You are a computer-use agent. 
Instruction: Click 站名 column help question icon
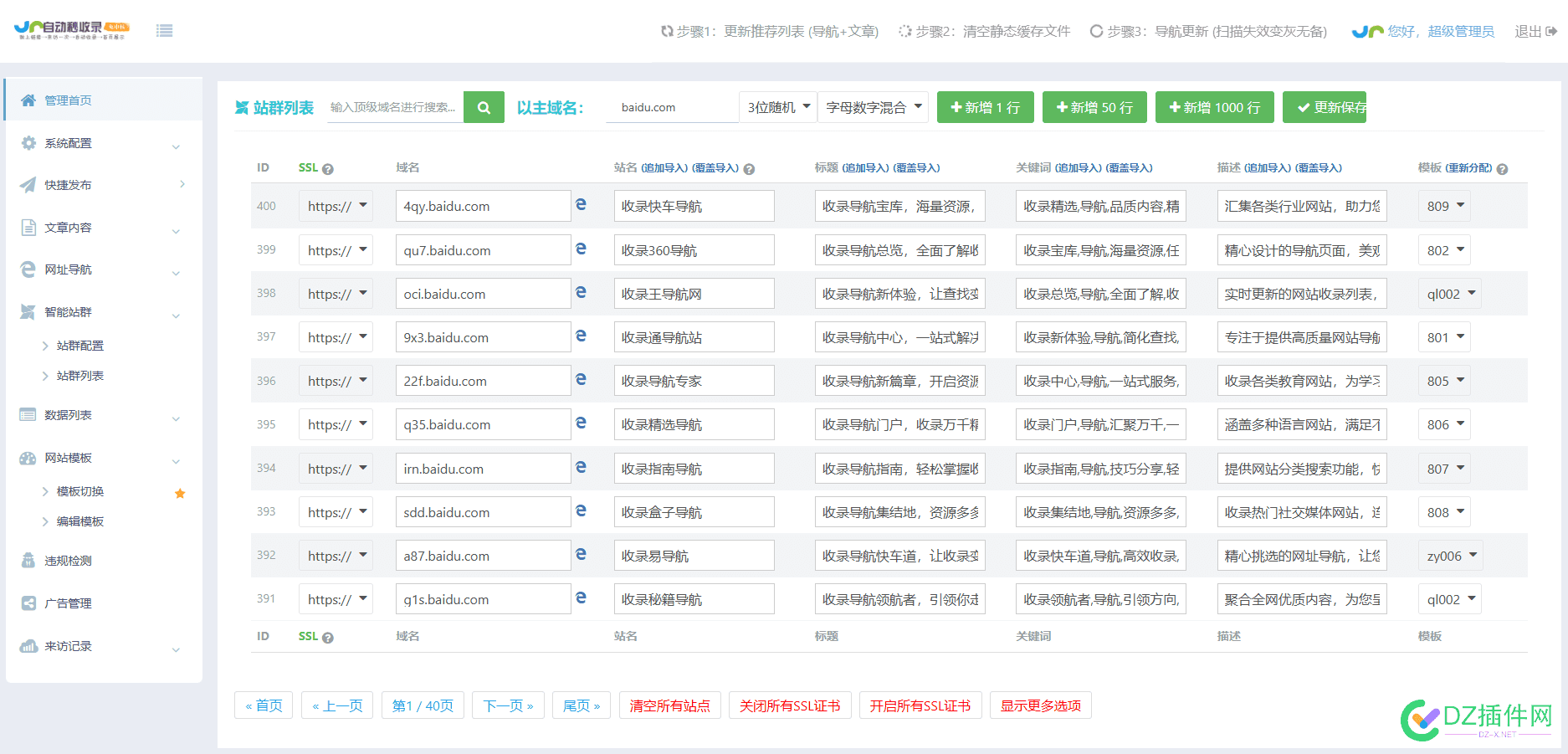click(749, 169)
